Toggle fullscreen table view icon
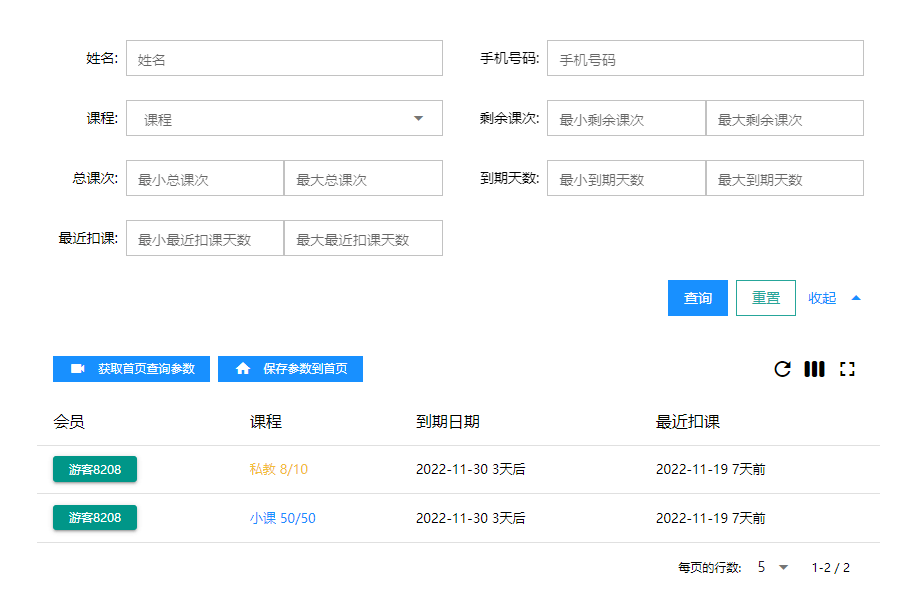 847,369
